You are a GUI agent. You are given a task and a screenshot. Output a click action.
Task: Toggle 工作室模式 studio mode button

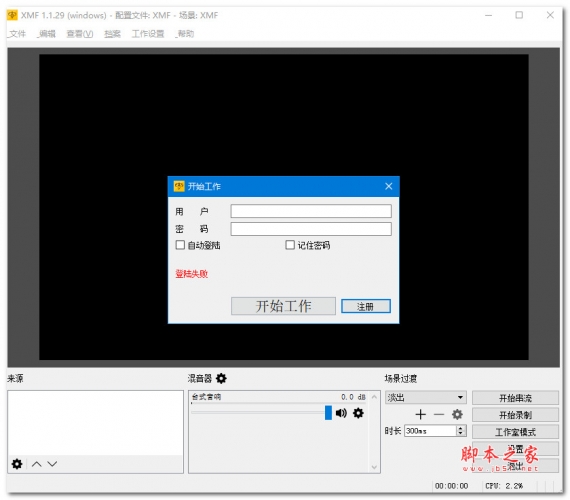(515, 432)
